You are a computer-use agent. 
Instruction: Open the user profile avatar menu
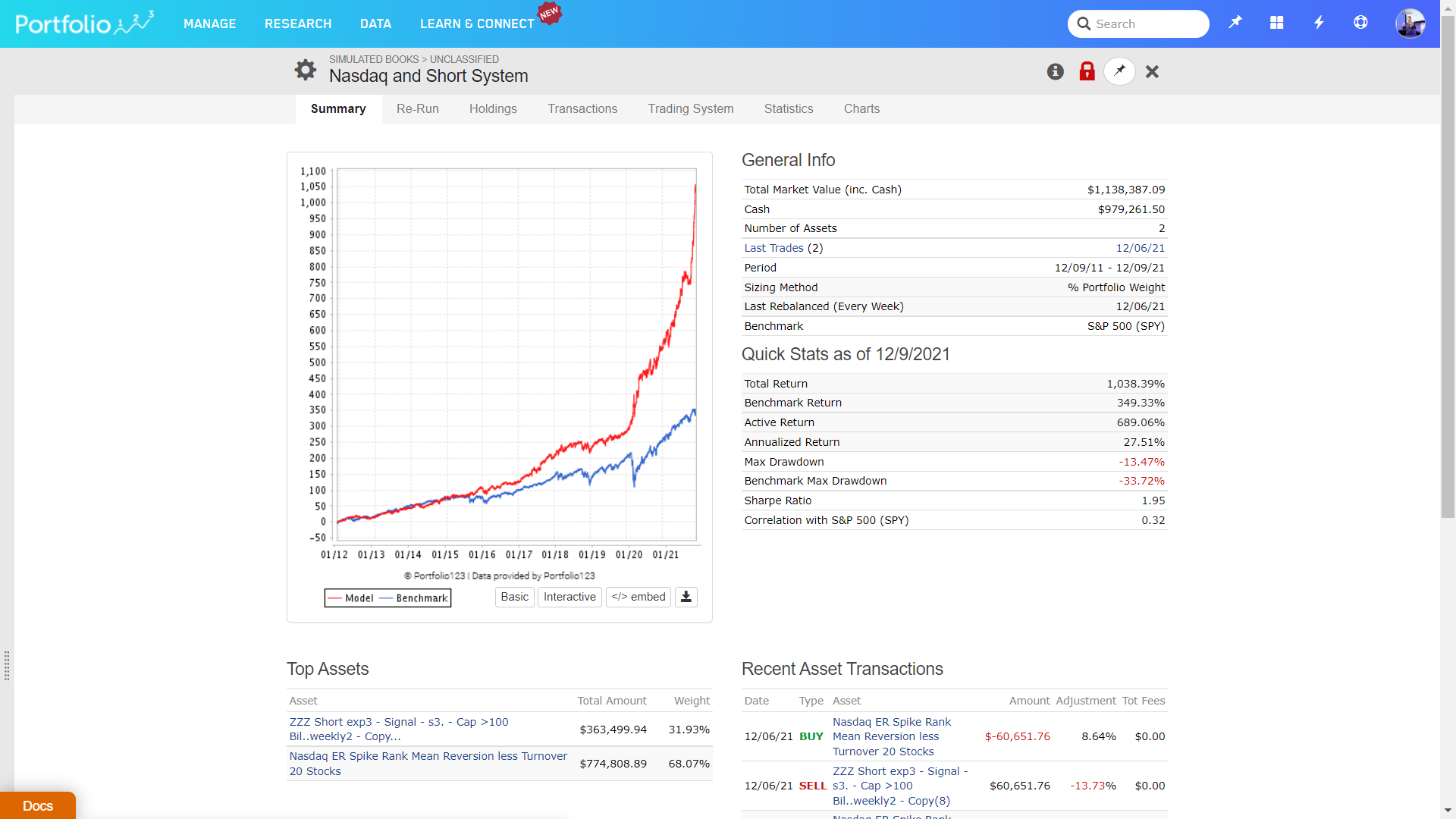tap(1410, 24)
